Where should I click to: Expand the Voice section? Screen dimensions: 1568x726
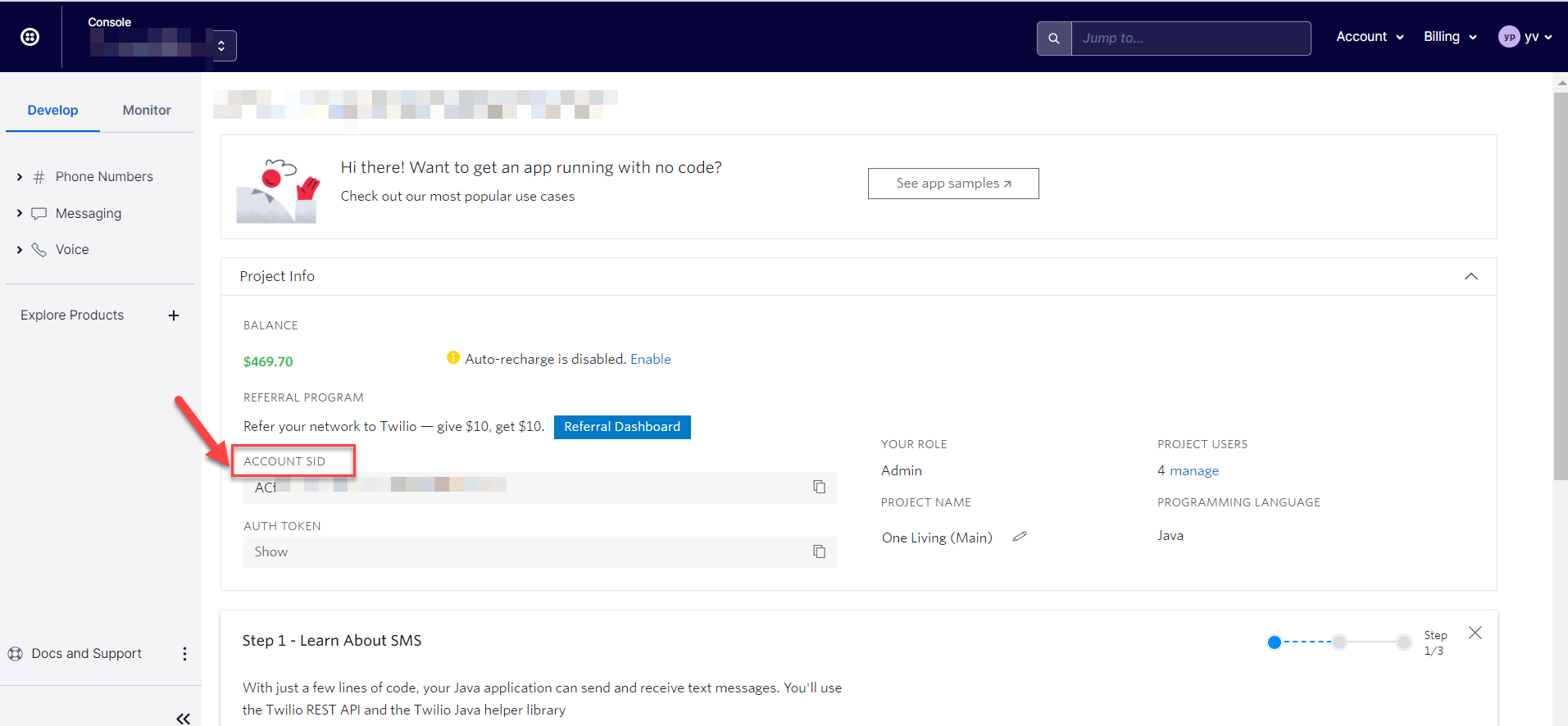pos(20,250)
